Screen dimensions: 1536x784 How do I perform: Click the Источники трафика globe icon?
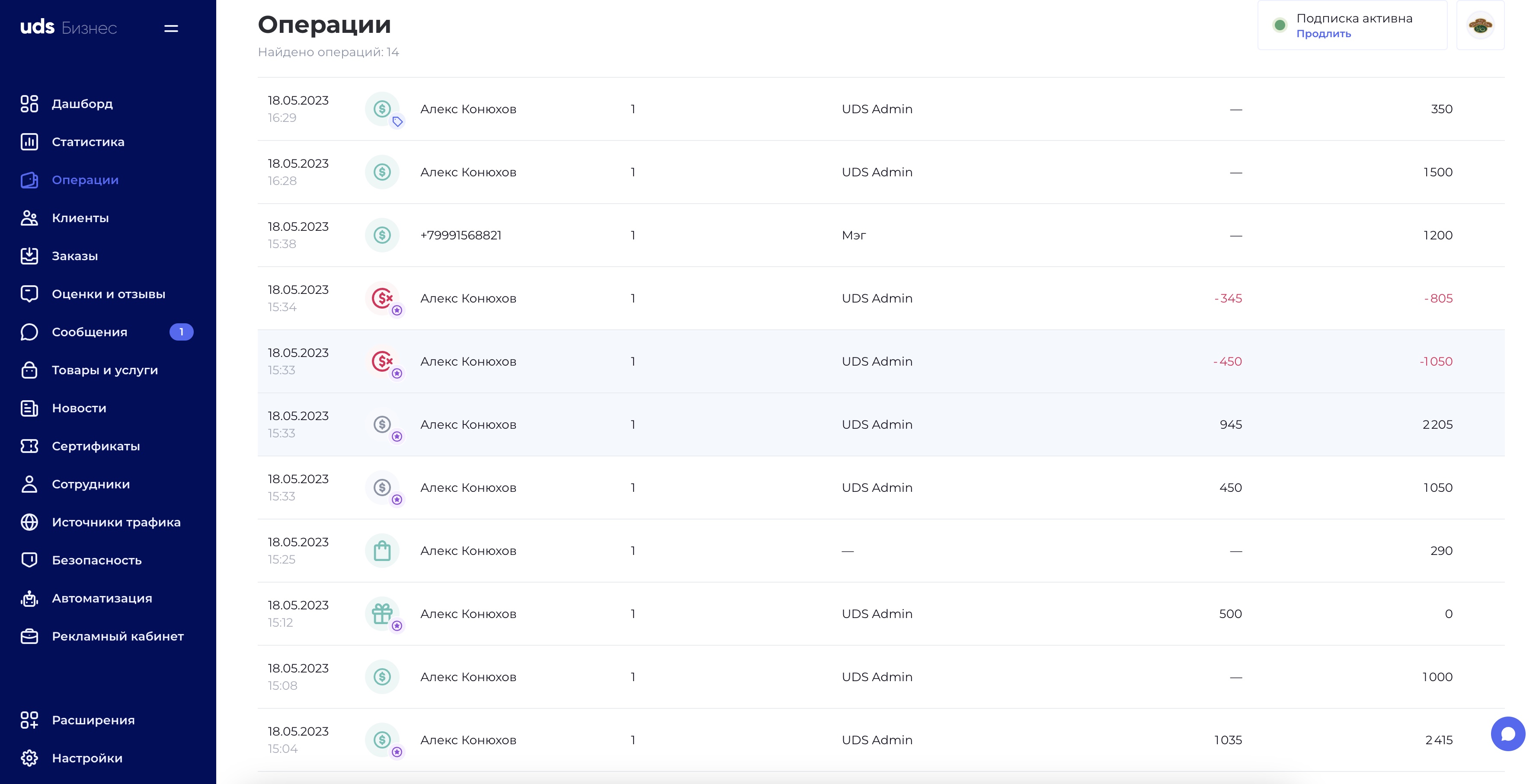point(29,523)
